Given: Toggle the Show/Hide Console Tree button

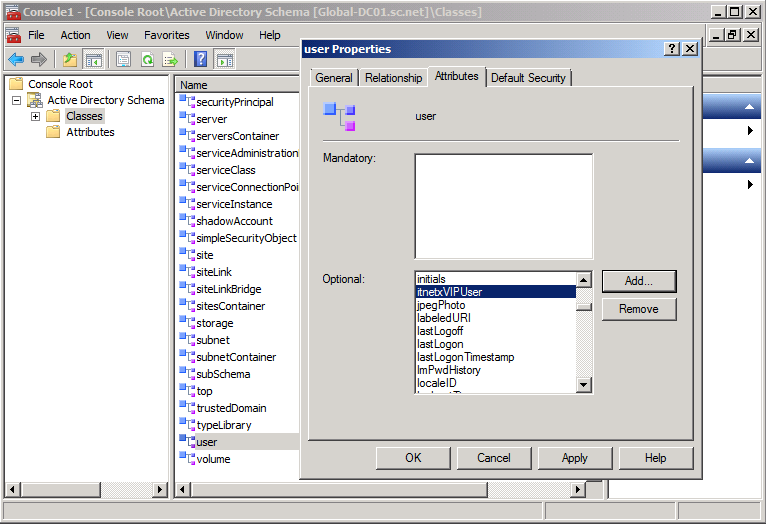Looking at the screenshot, I should click(93, 59).
